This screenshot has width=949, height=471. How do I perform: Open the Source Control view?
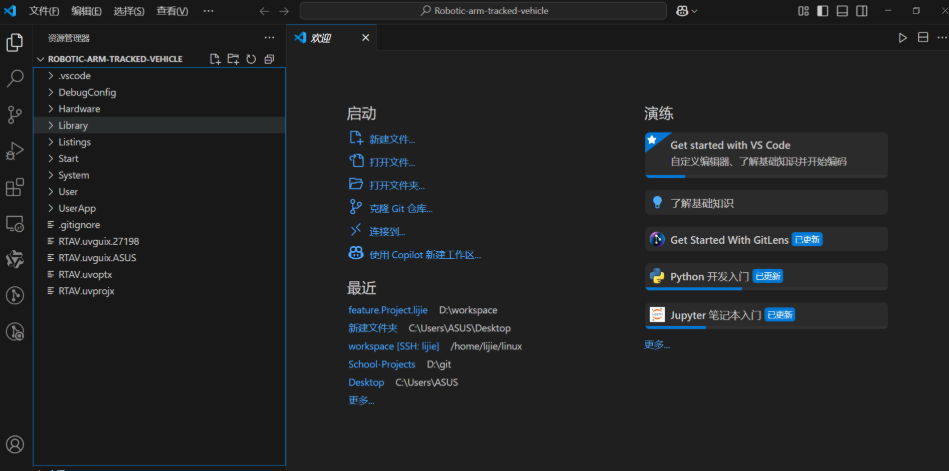point(15,114)
